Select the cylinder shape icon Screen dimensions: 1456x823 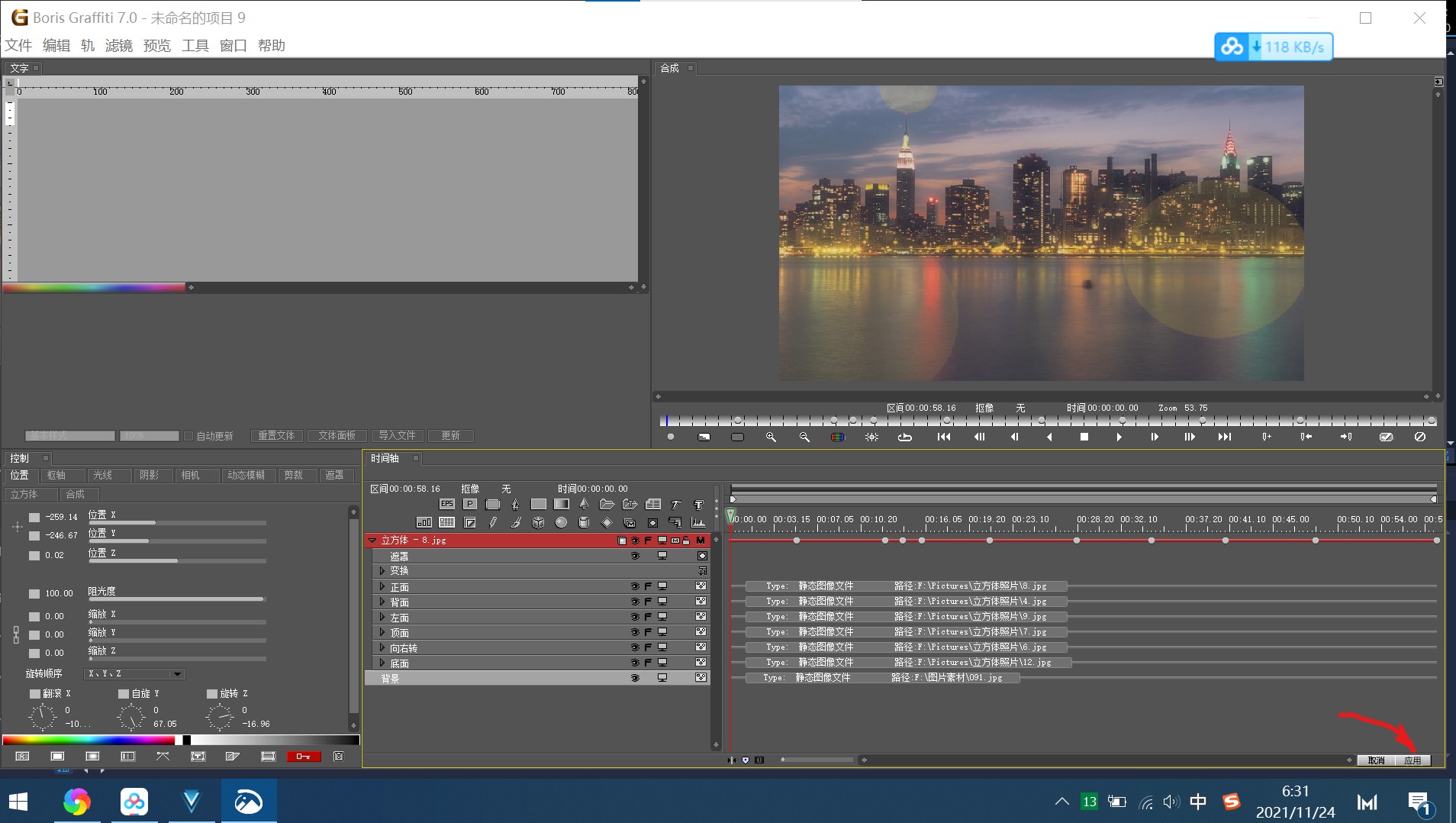pyautogui.click(x=584, y=523)
